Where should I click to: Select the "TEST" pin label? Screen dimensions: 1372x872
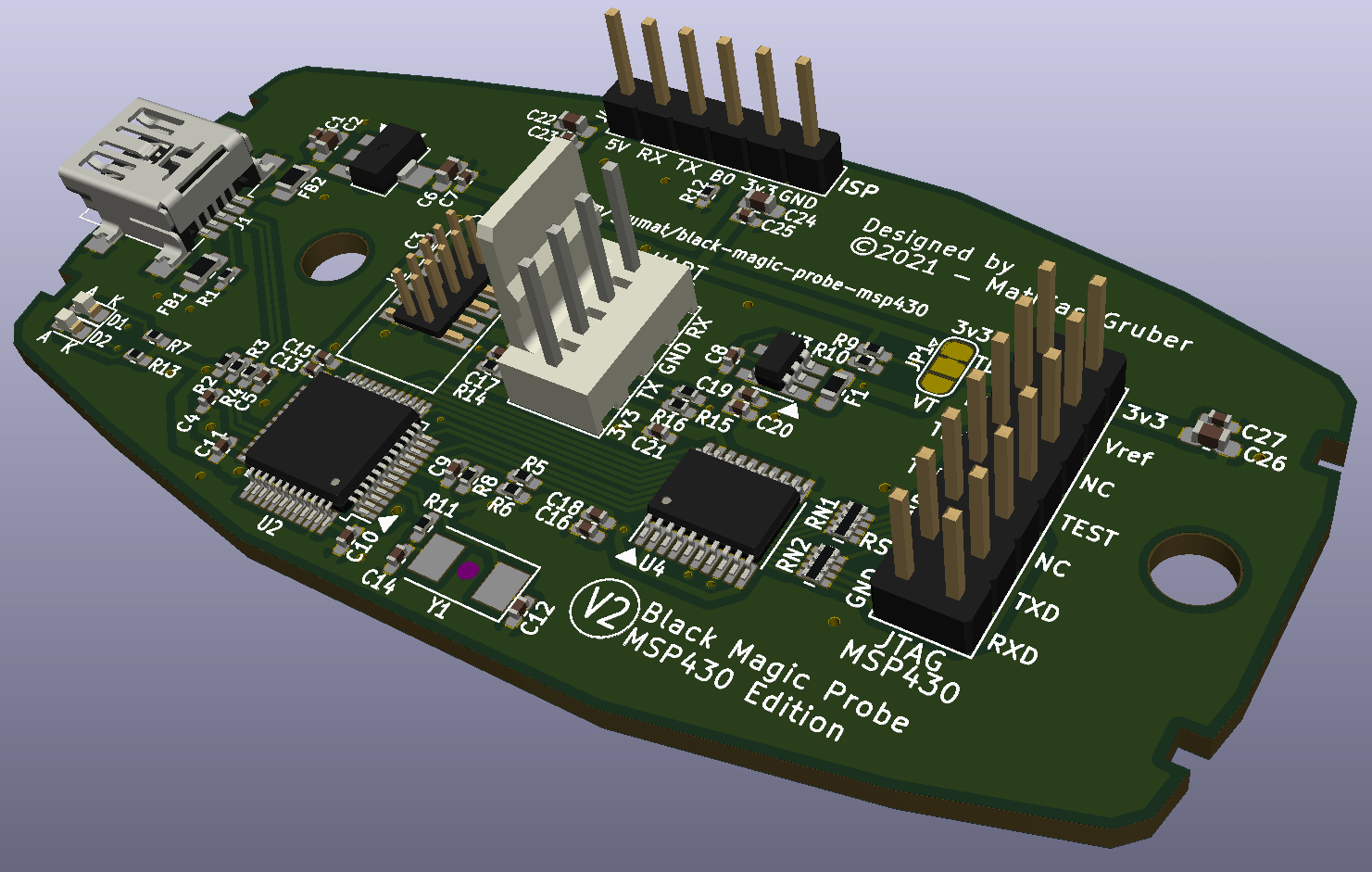pos(1089,530)
